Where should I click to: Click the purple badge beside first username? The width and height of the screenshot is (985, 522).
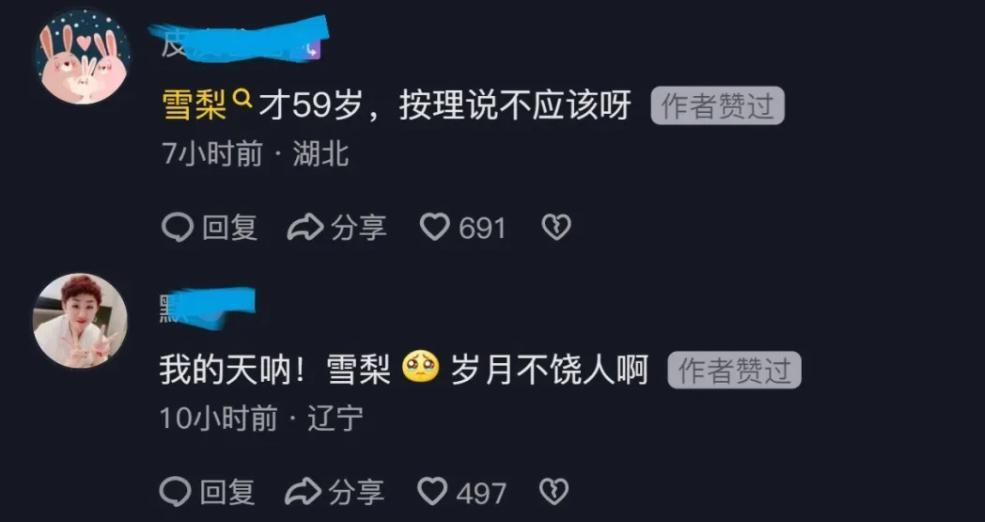coord(313,50)
